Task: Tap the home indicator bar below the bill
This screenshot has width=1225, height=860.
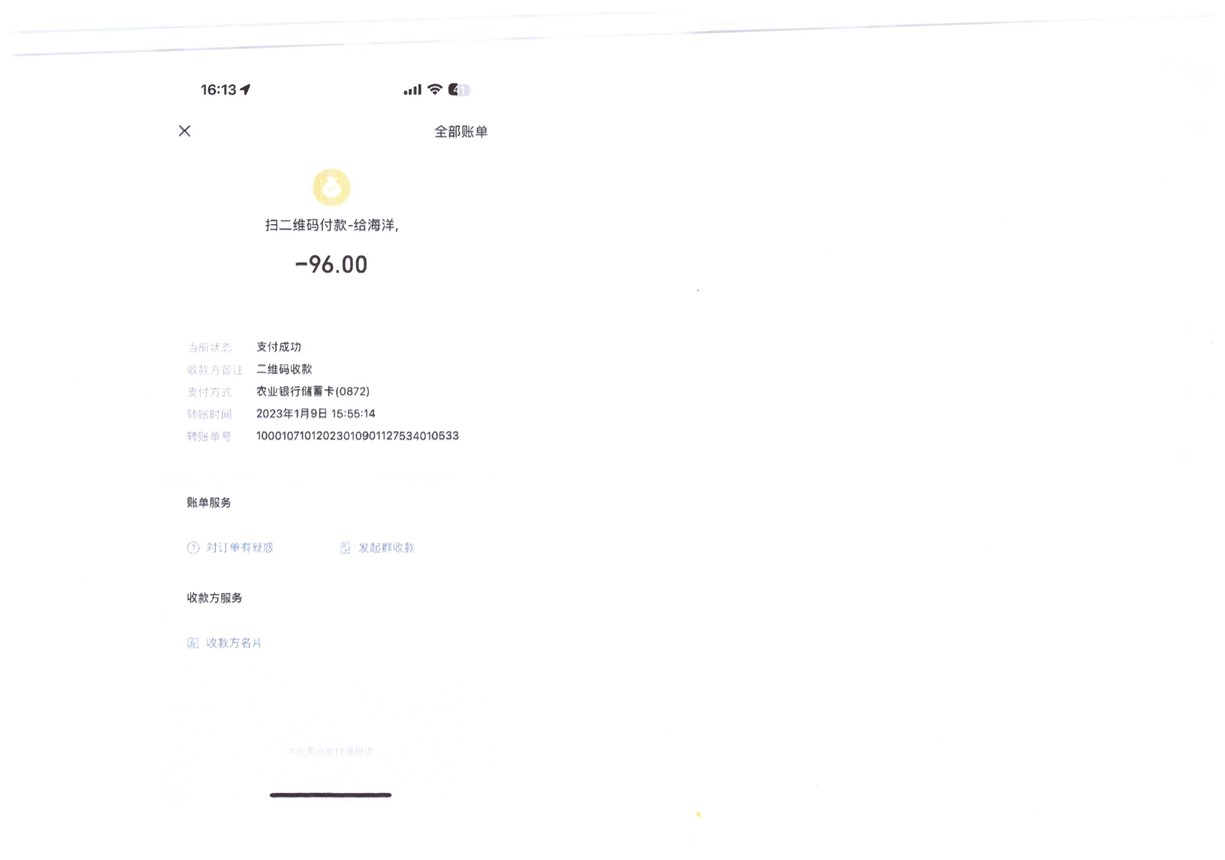Action: 331,795
